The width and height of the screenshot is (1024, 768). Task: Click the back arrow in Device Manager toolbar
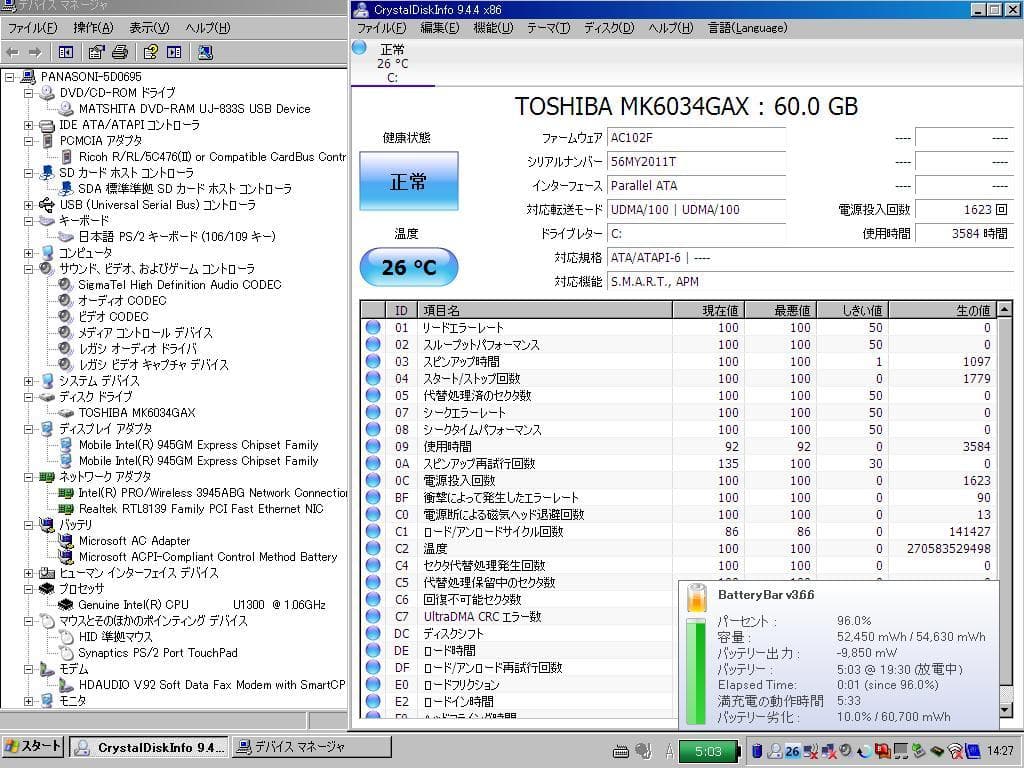tap(12, 52)
